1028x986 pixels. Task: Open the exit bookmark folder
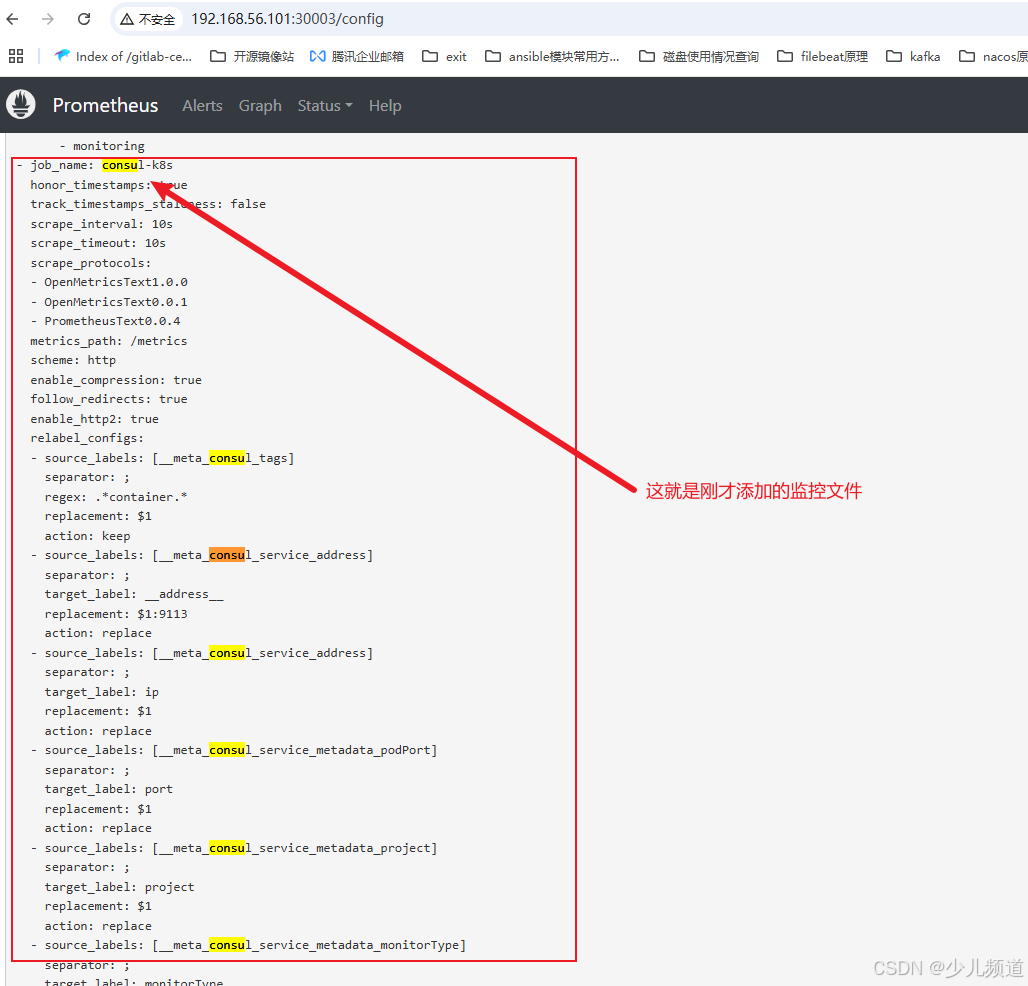point(445,56)
